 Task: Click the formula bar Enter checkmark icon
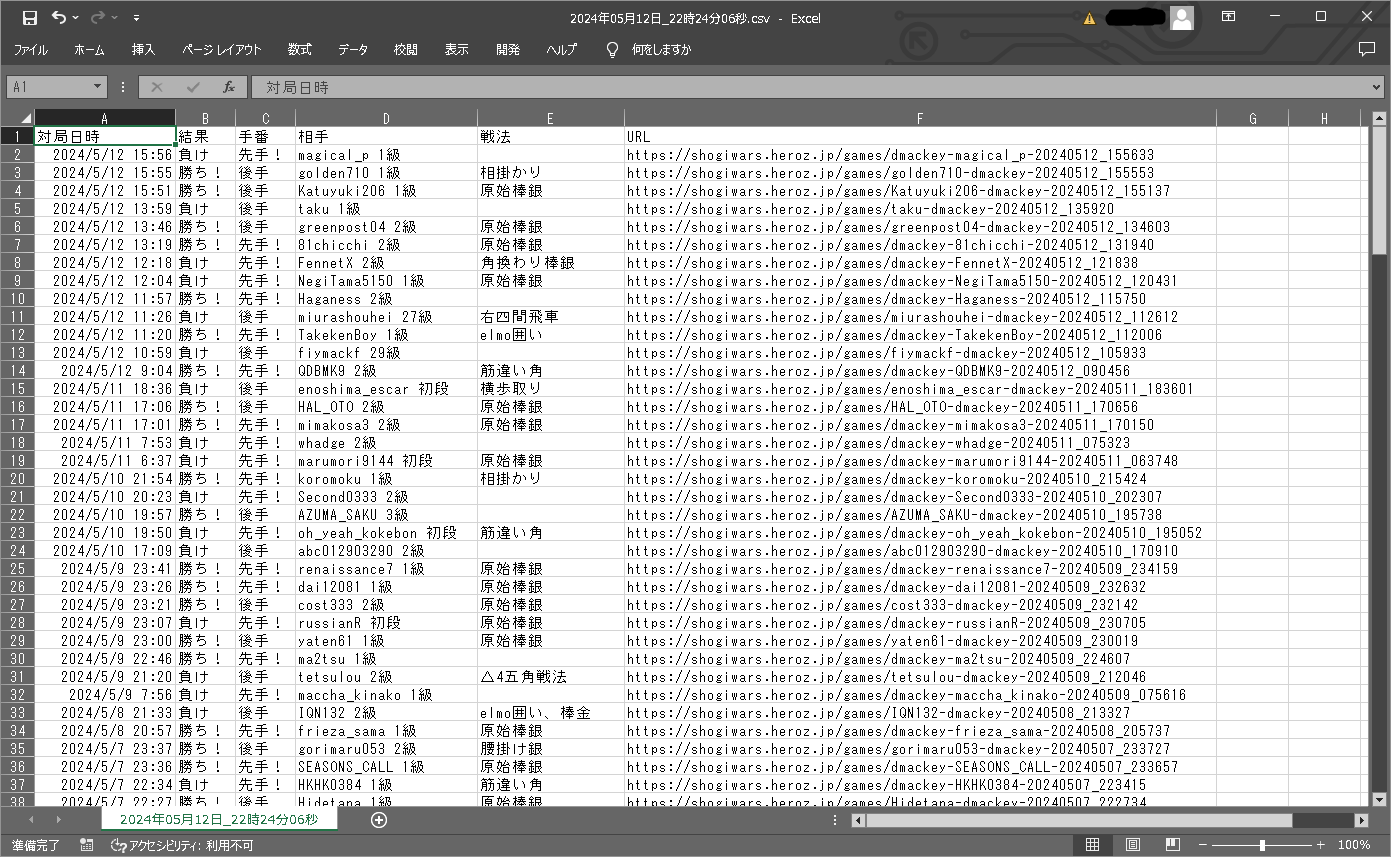[x=193, y=87]
